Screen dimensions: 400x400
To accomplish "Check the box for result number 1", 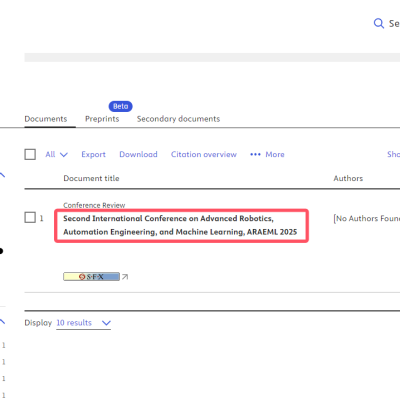I will (30, 218).
